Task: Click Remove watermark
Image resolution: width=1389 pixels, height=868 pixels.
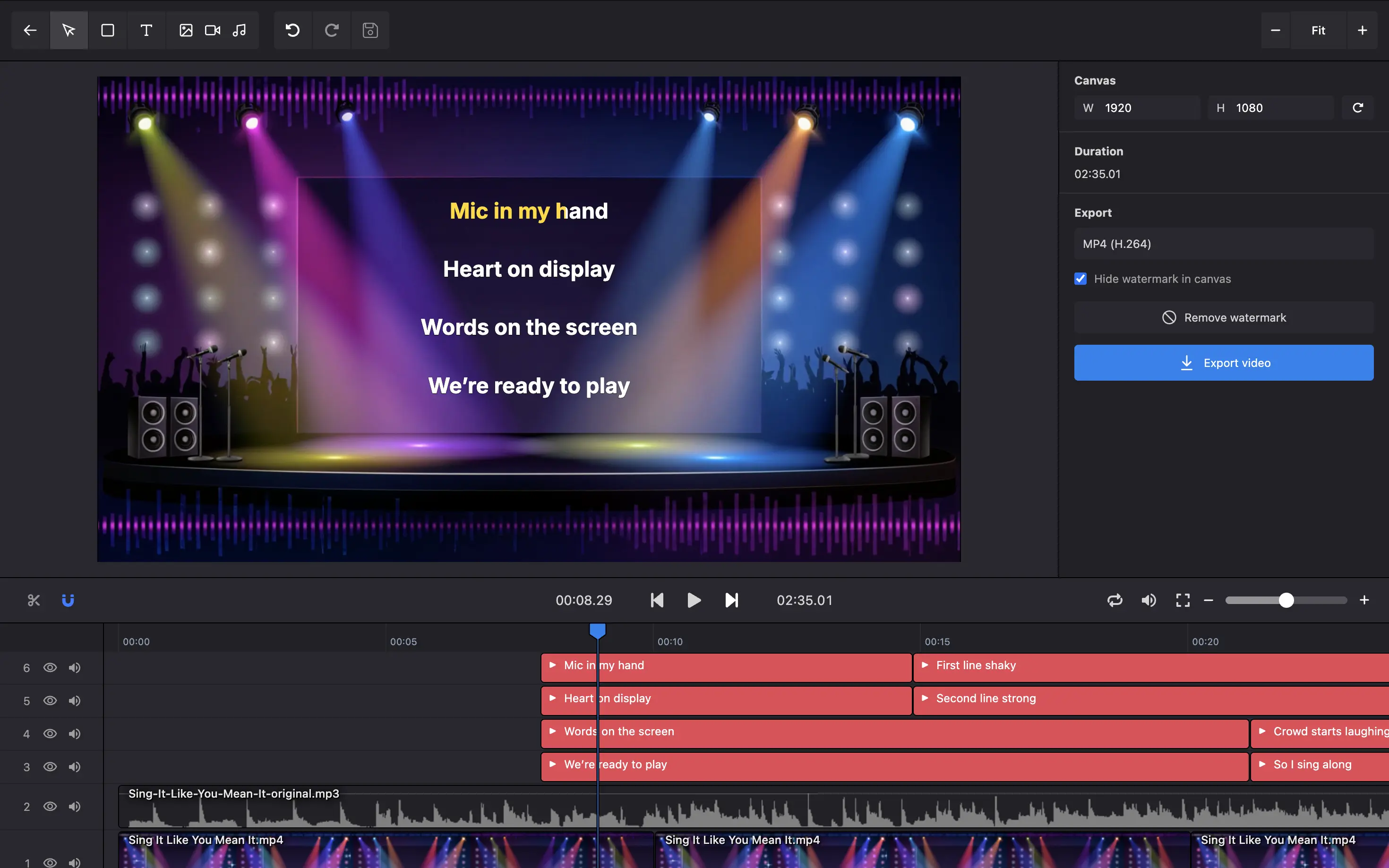Action: coord(1223,317)
